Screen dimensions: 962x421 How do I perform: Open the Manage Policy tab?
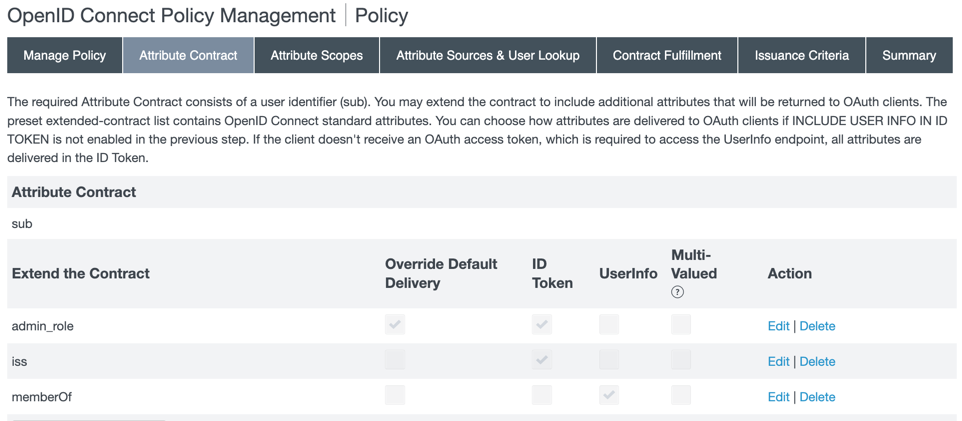click(x=65, y=56)
